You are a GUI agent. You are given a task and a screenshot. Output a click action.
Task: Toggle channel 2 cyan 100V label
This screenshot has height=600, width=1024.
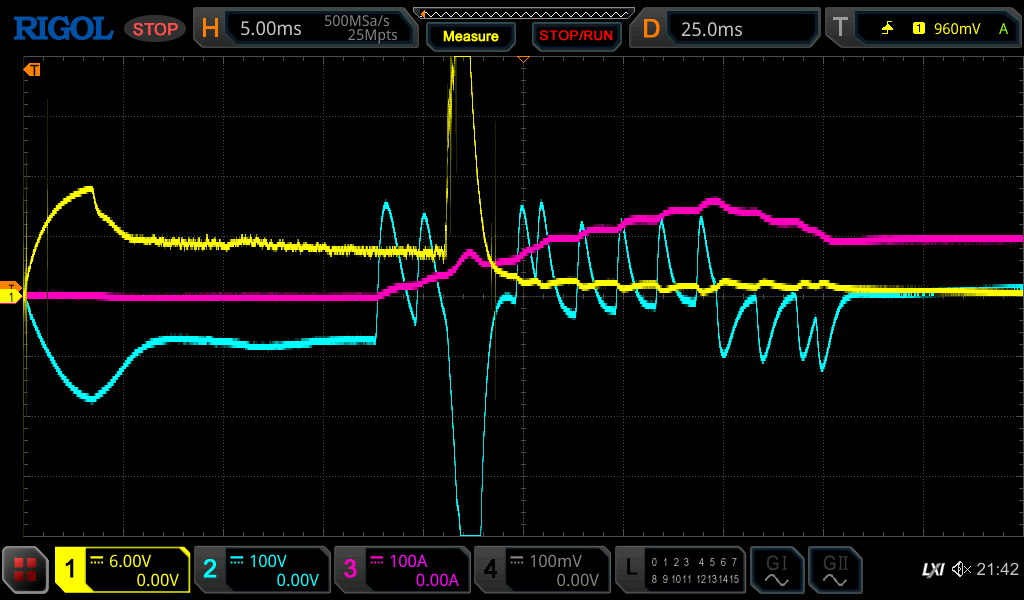(261, 570)
